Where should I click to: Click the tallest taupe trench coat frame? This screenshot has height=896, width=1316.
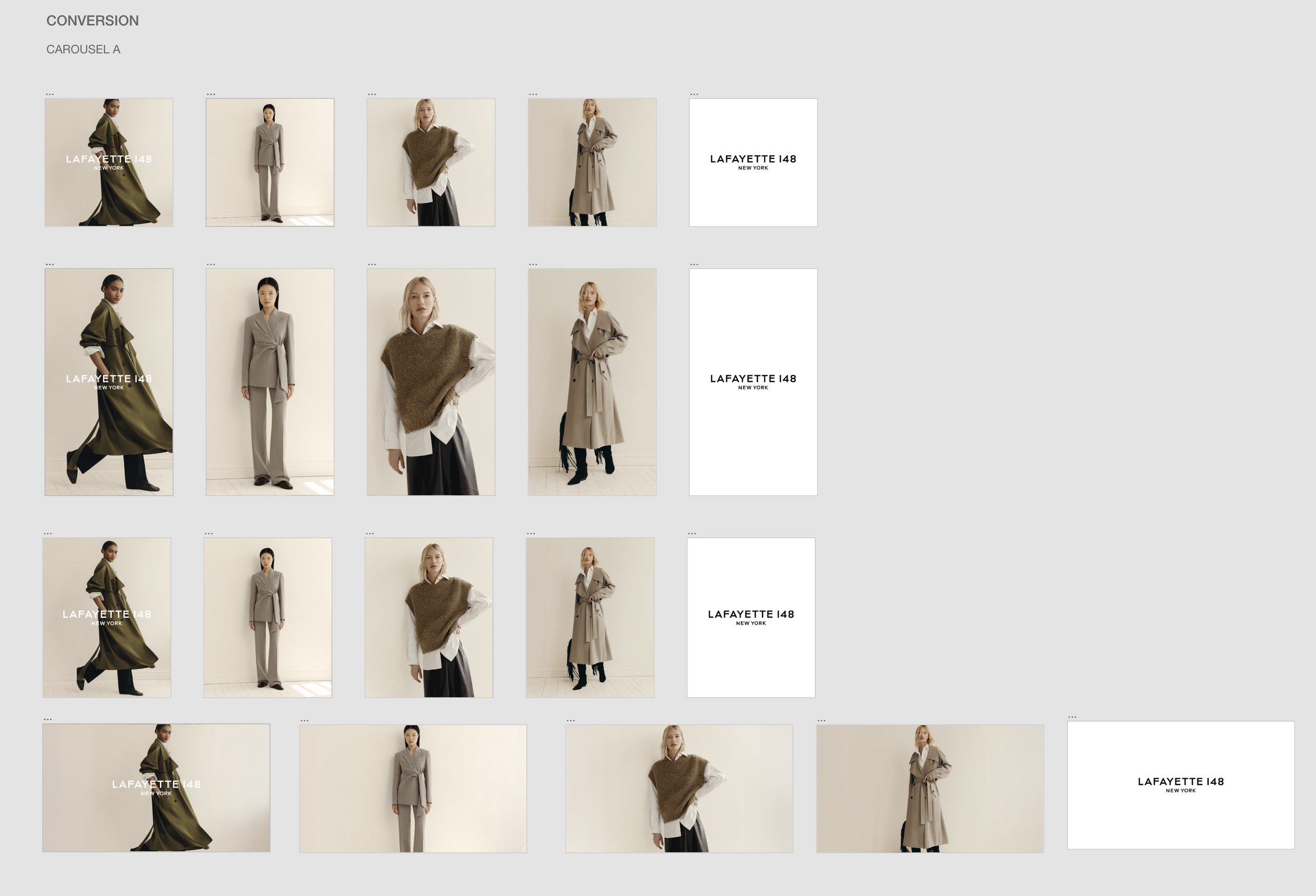pyautogui.click(x=592, y=382)
